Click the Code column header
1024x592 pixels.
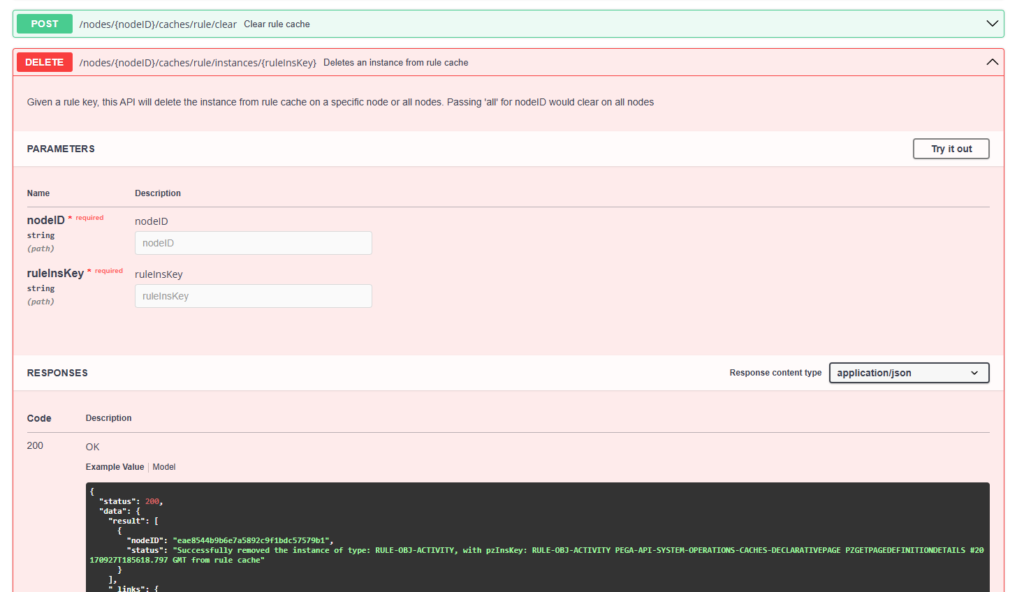(x=39, y=418)
